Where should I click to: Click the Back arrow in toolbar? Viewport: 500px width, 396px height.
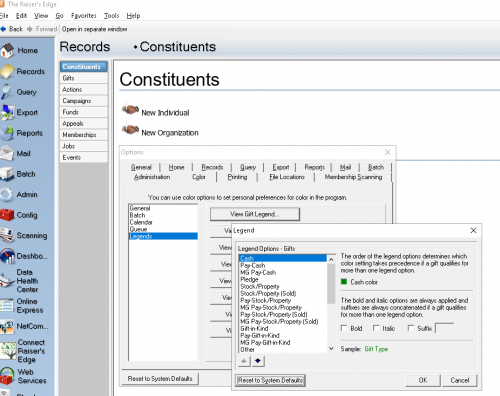[x=3, y=29]
